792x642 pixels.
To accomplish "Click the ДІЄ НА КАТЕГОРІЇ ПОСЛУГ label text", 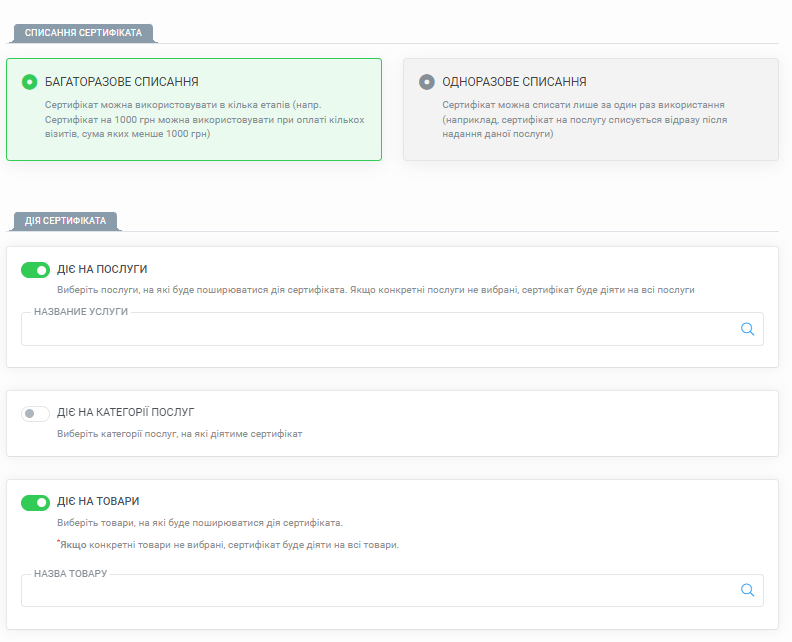I will pyautogui.click(x=125, y=412).
